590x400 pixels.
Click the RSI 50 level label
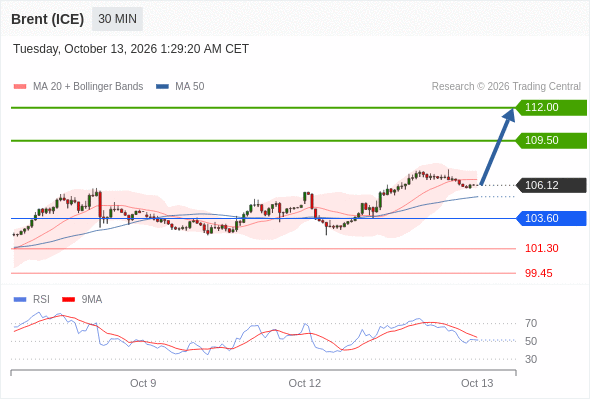pos(531,341)
